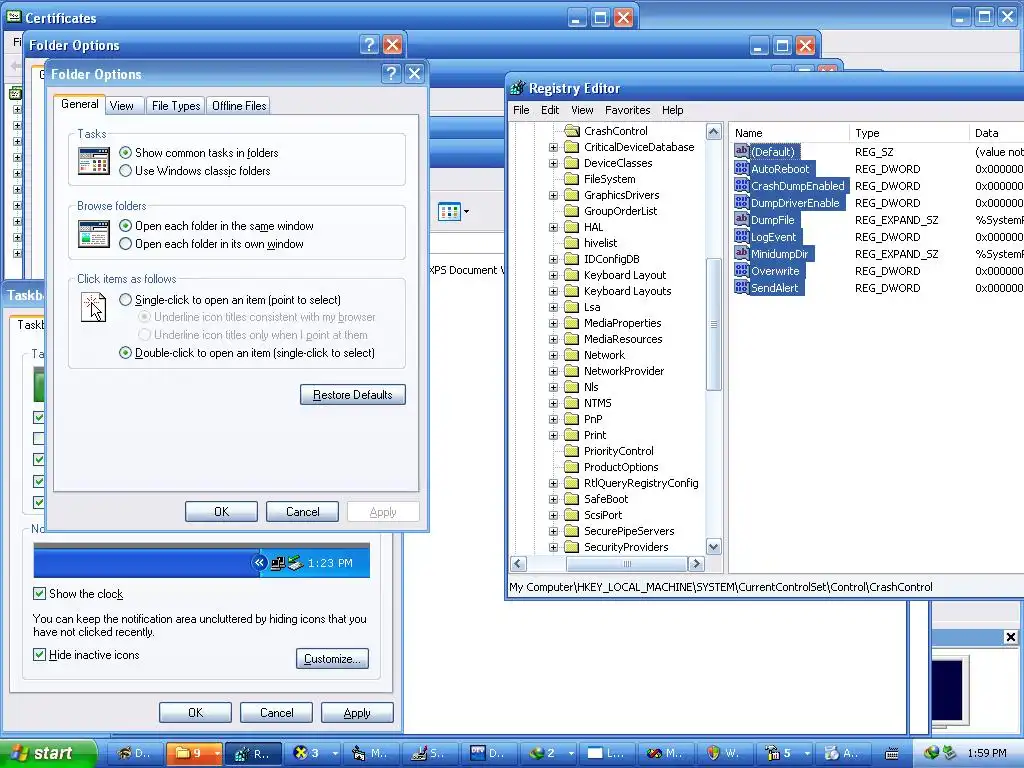Click the Start button

[x=46, y=753]
